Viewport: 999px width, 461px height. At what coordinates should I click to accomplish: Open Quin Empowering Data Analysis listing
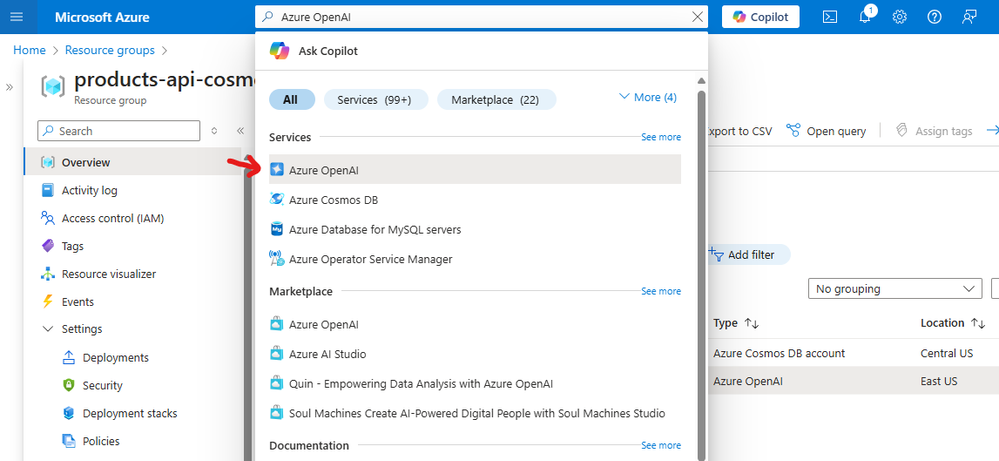click(475, 384)
